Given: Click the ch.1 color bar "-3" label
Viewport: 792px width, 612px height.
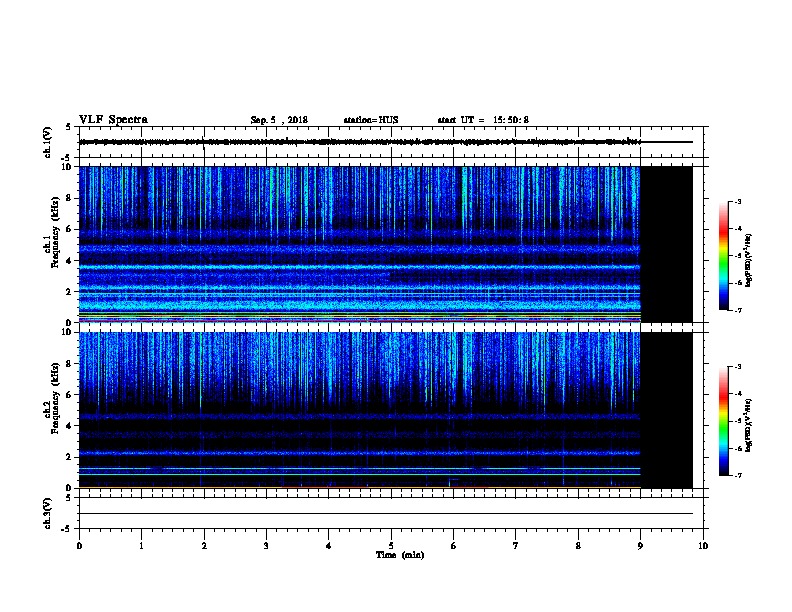Looking at the screenshot, I should pos(738,201).
